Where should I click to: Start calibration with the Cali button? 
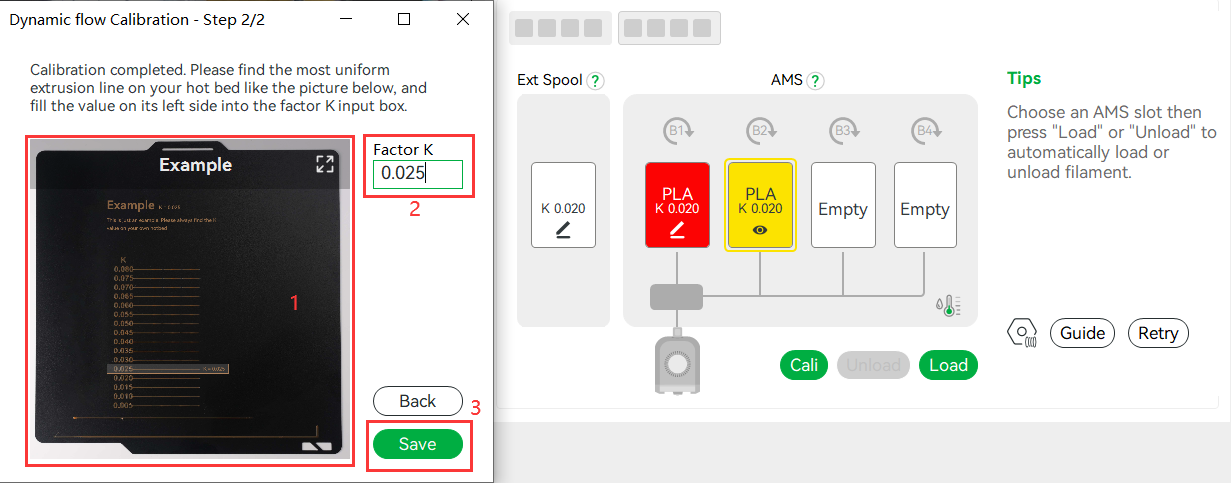coord(805,365)
